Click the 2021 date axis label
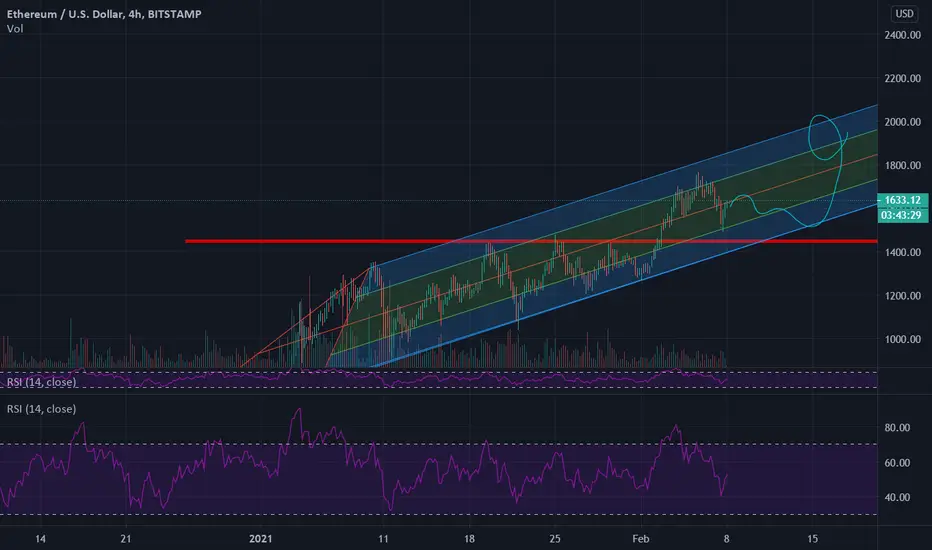Screen dimensions: 932x550 point(260,539)
